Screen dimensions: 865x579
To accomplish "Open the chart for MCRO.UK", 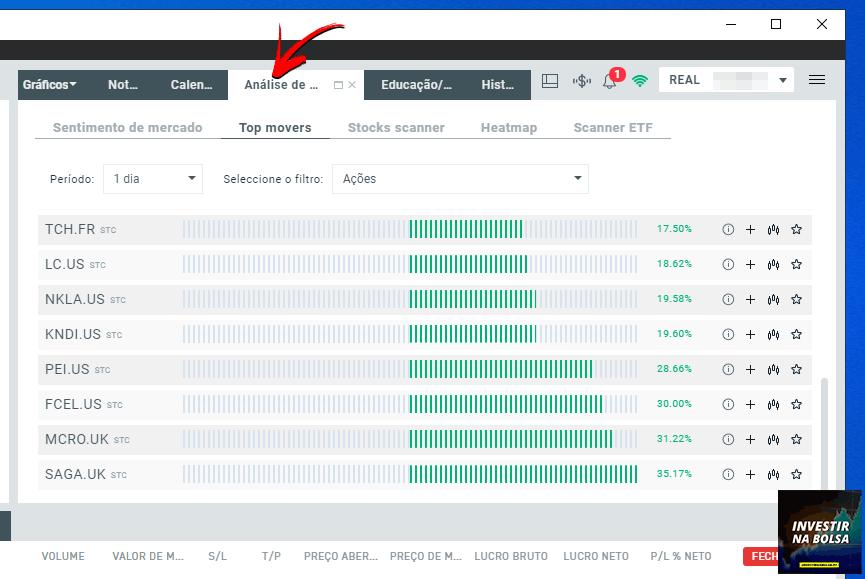I will coord(773,439).
